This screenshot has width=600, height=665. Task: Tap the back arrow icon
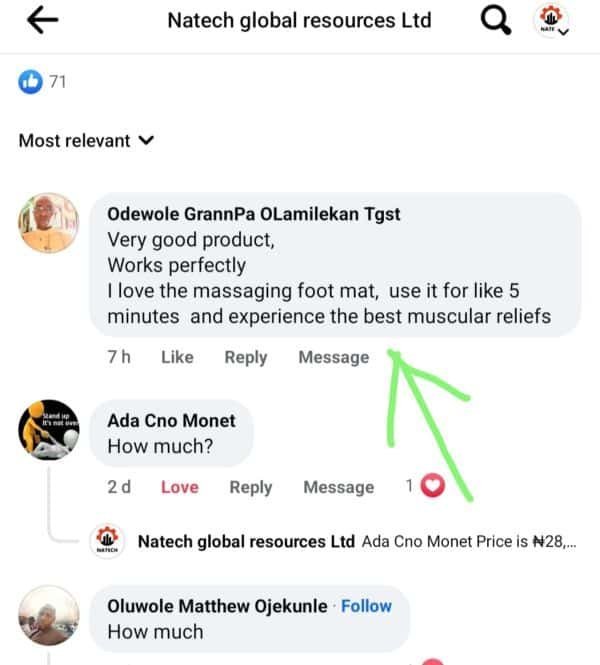41,21
